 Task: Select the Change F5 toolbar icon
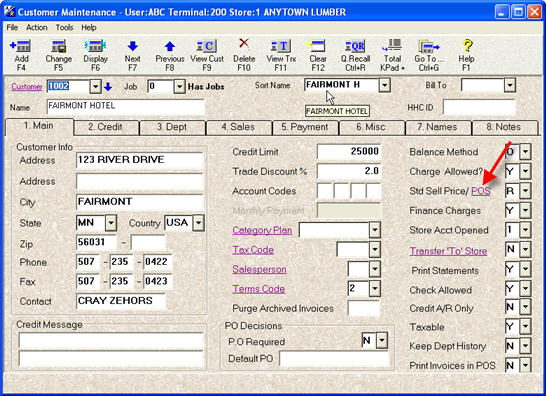coord(58,46)
